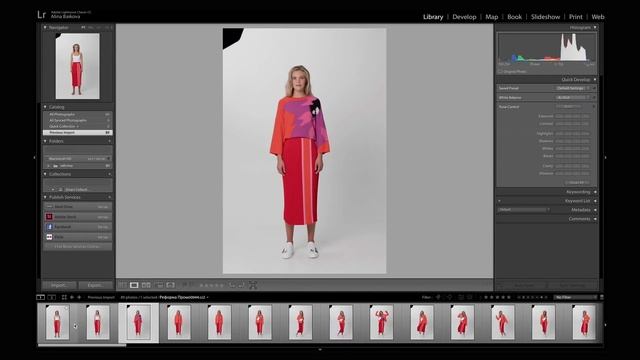Image resolution: width=640 pixels, height=360 pixels.
Task: Hide left panel group edge arrow
Action: pyautogui.click(x=34, y=157)
